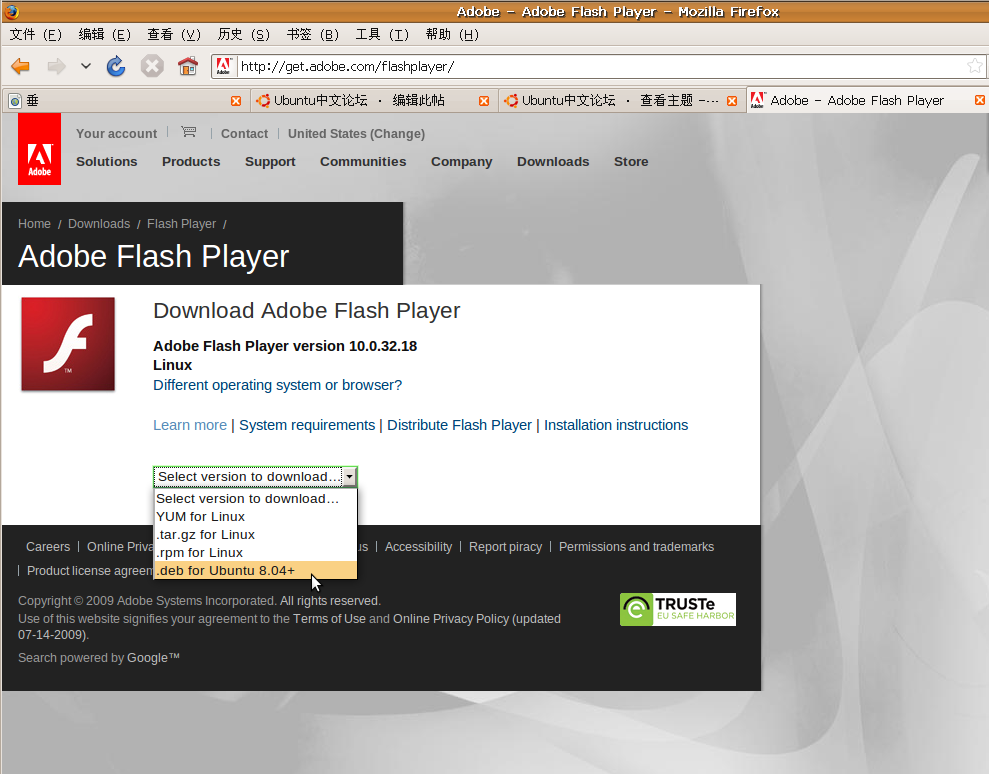Click the Flash Player breadcrumb link
The height and width of the screenshot is (774, 989).
click(x=182, y=224)
